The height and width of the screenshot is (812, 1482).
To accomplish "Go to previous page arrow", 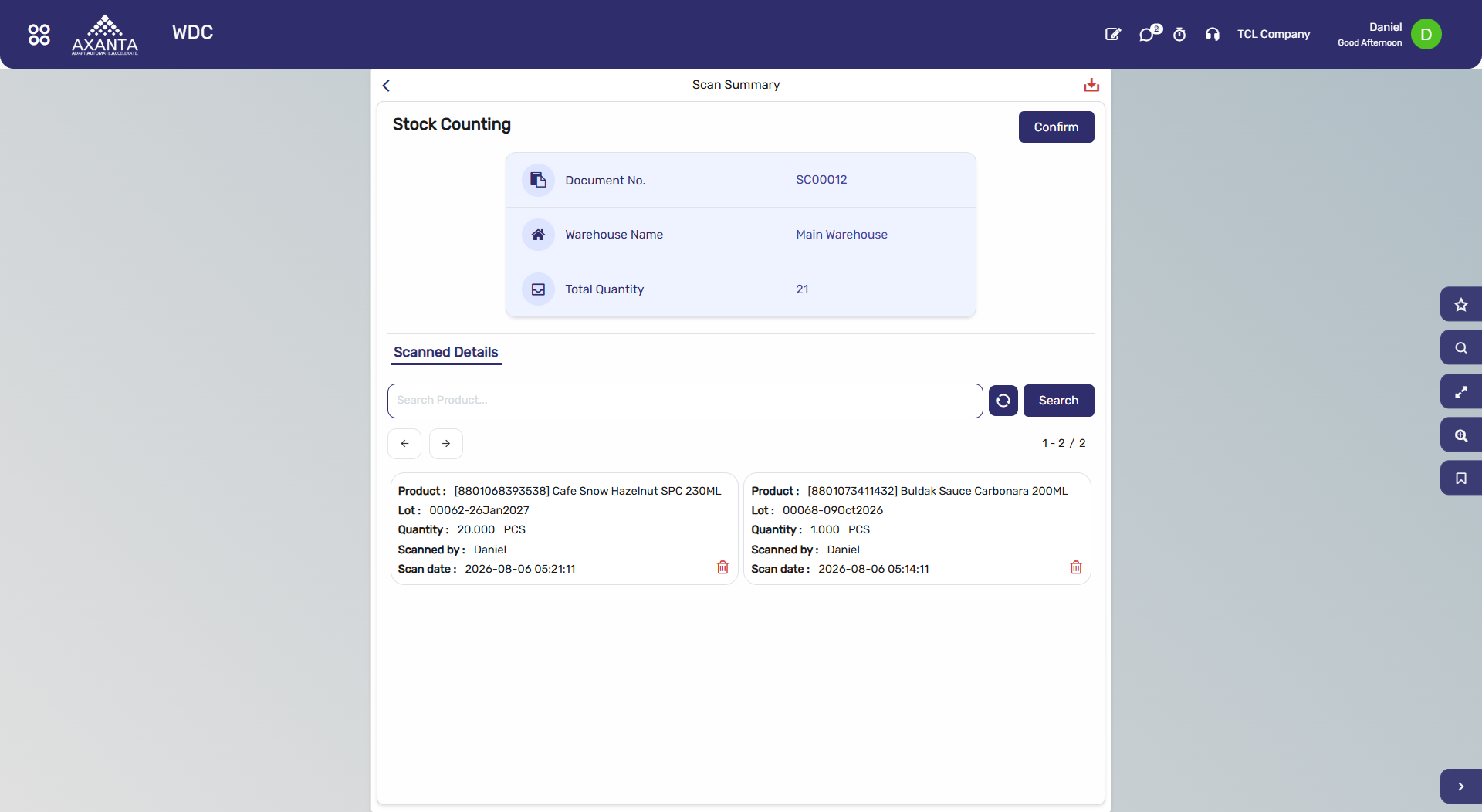I will 404,444.
